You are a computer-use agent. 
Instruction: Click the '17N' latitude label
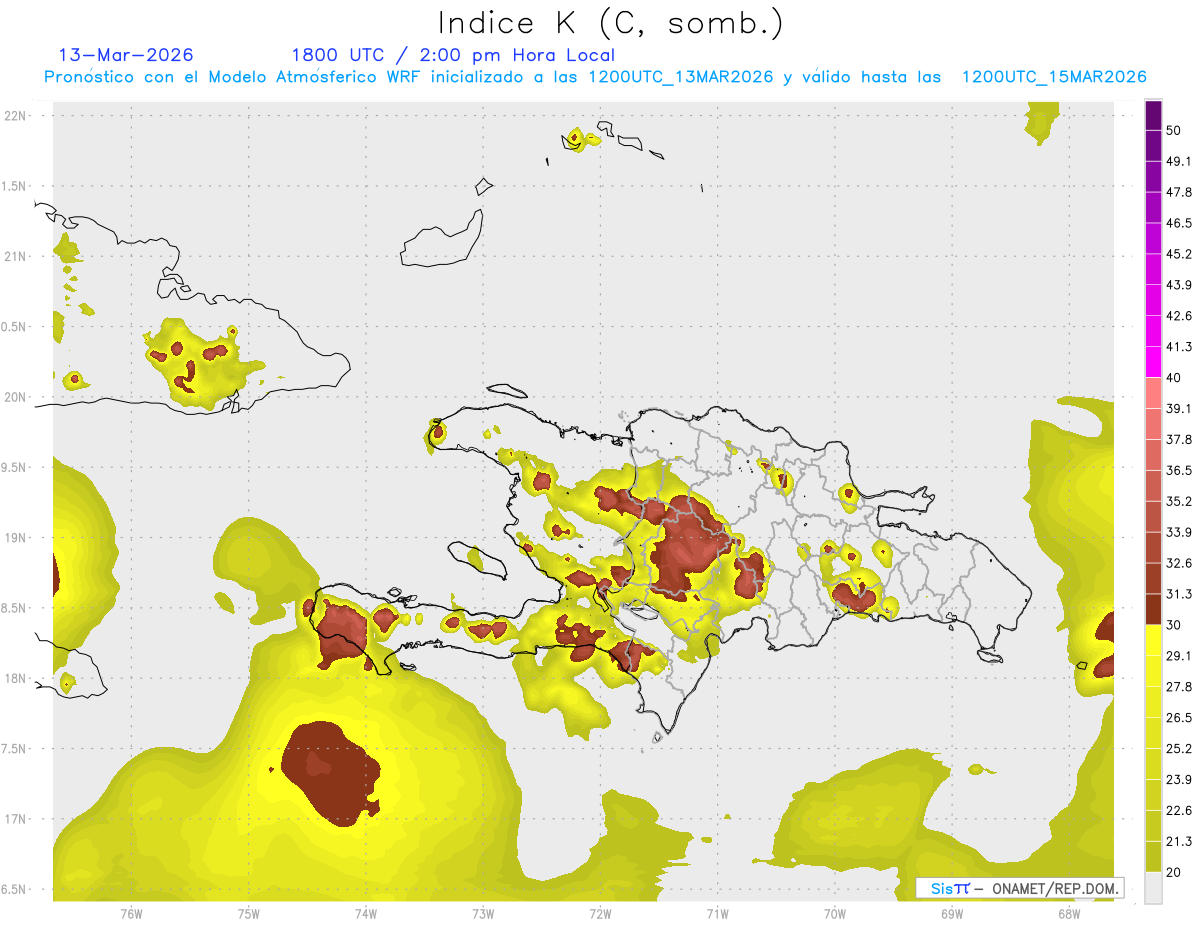coord(16,820)
